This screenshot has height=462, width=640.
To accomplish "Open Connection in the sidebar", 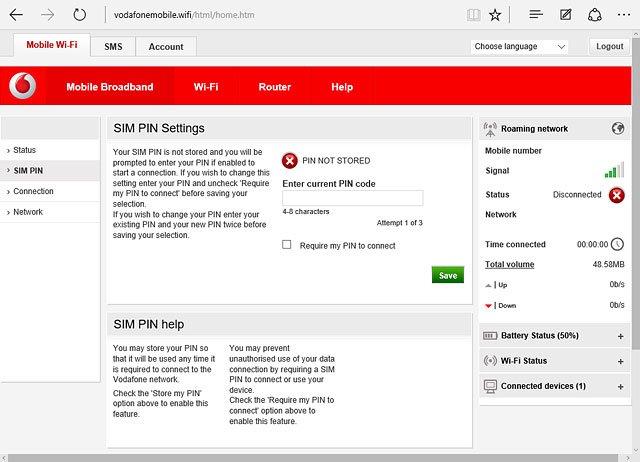I will point(50,191).
